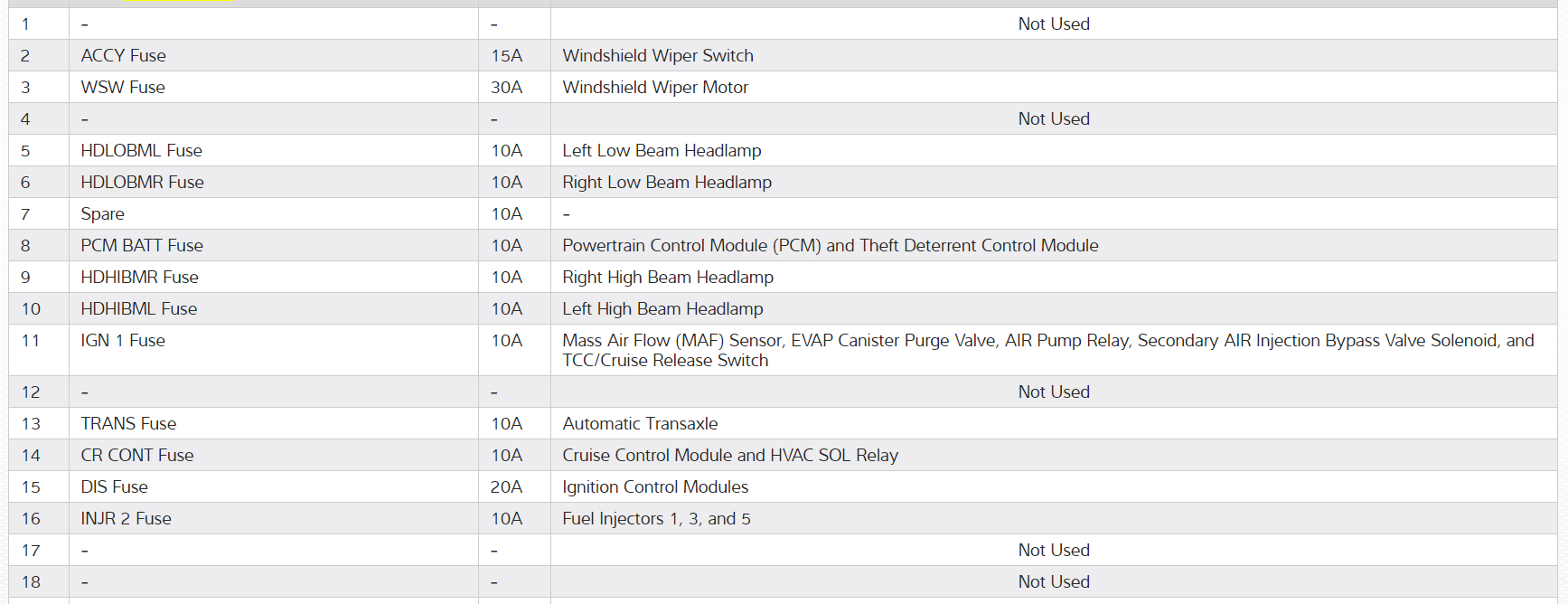The width and height of the screenshot is (1568, 604).
Task: Click the Automatic Transaxle text
Action: click(640, 423)
